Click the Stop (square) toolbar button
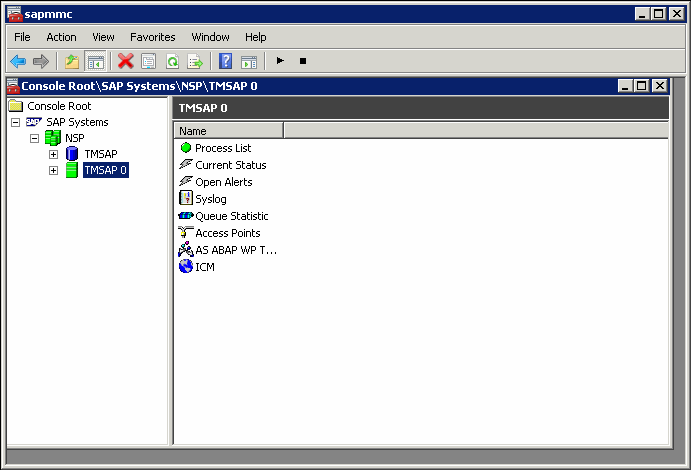Screen dimensions: 691x470 (303, 61)
